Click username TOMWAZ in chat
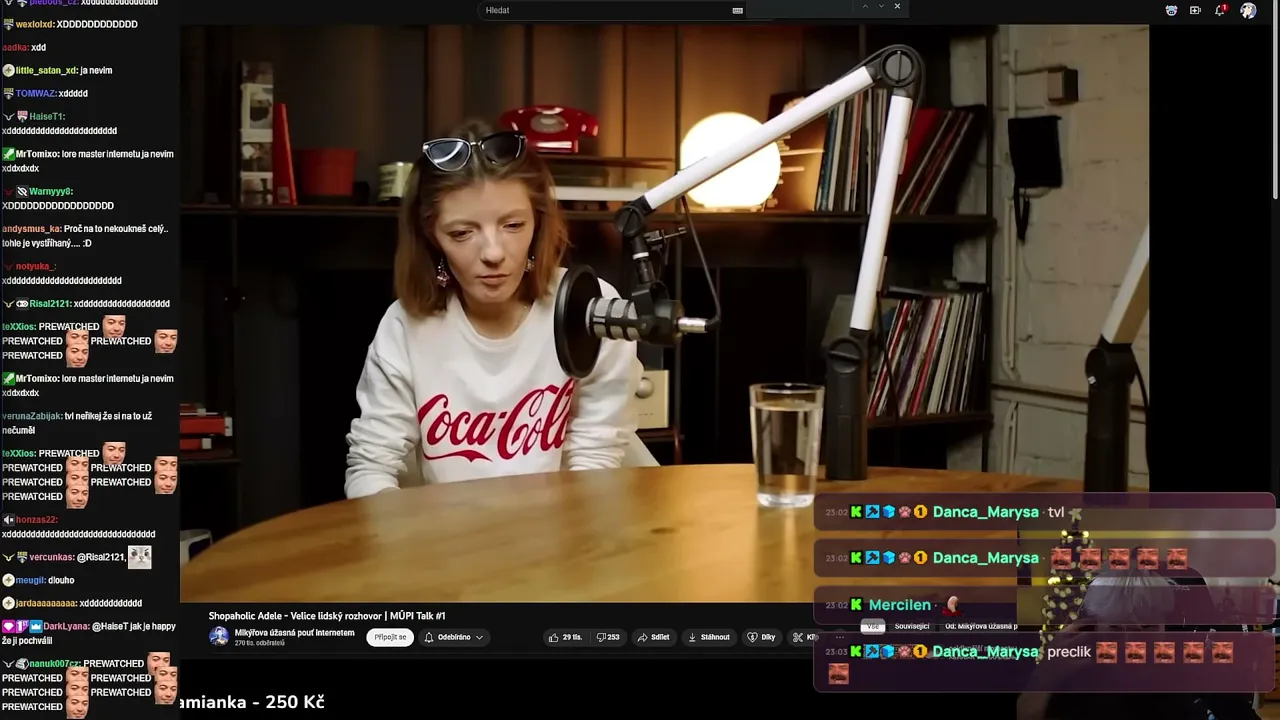The image size is (1280, 720). pos(35,93)
